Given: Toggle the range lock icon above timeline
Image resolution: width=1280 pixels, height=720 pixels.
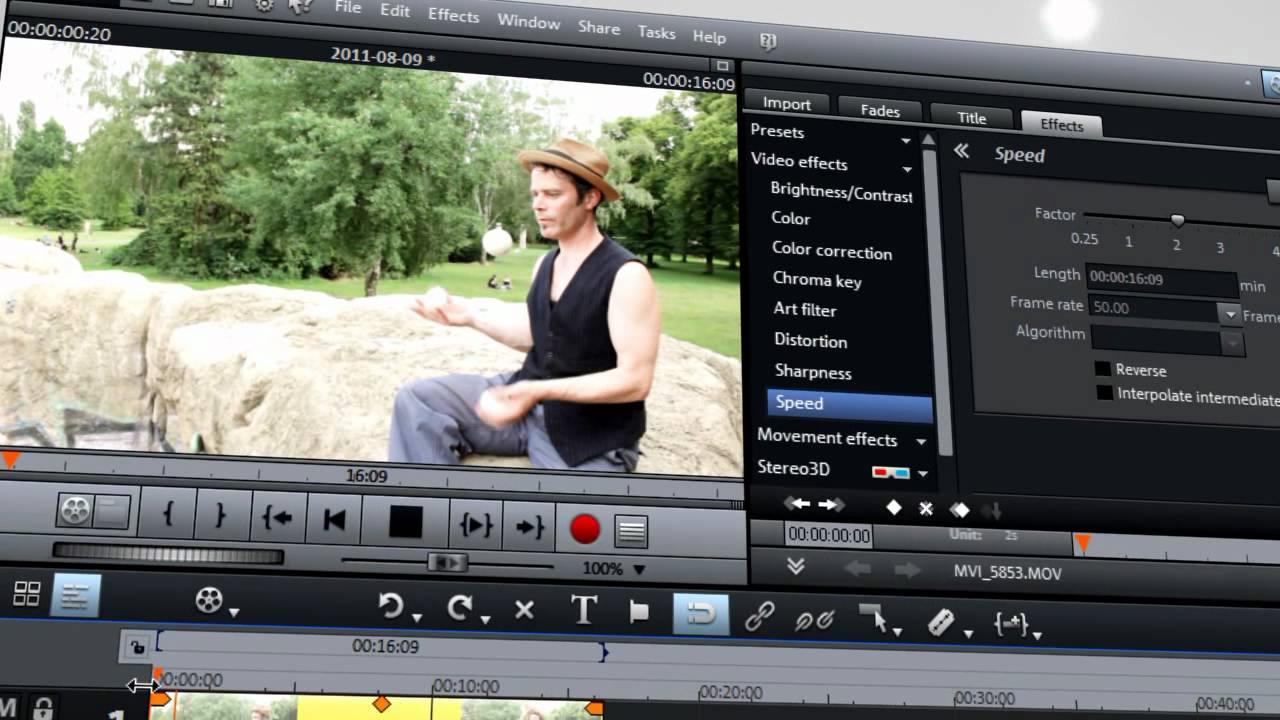Looking at the screenshot, I should tap(136, 648).
